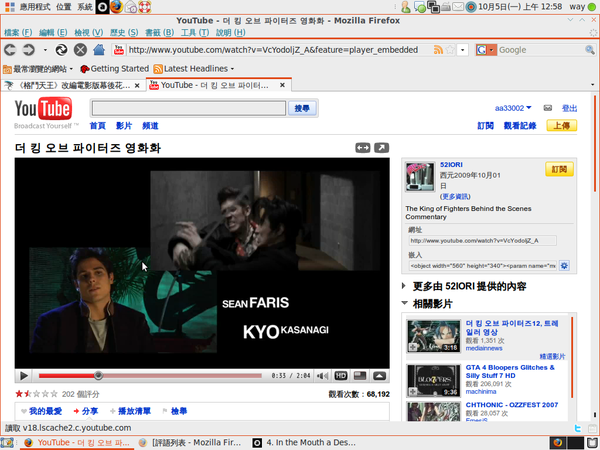The width and height of the screenshot is (600, 450).
Task: Go forward with the Firefox forward arrow
Action: 29,50
